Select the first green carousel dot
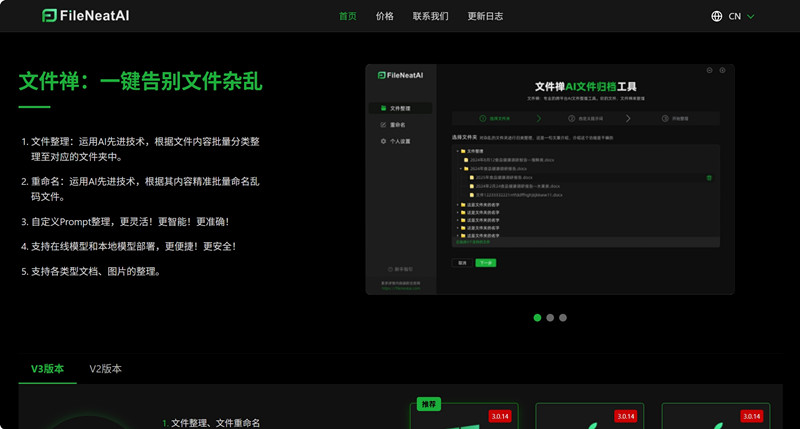This screenshot has height=429, width=800. click(x=537, y=318)
